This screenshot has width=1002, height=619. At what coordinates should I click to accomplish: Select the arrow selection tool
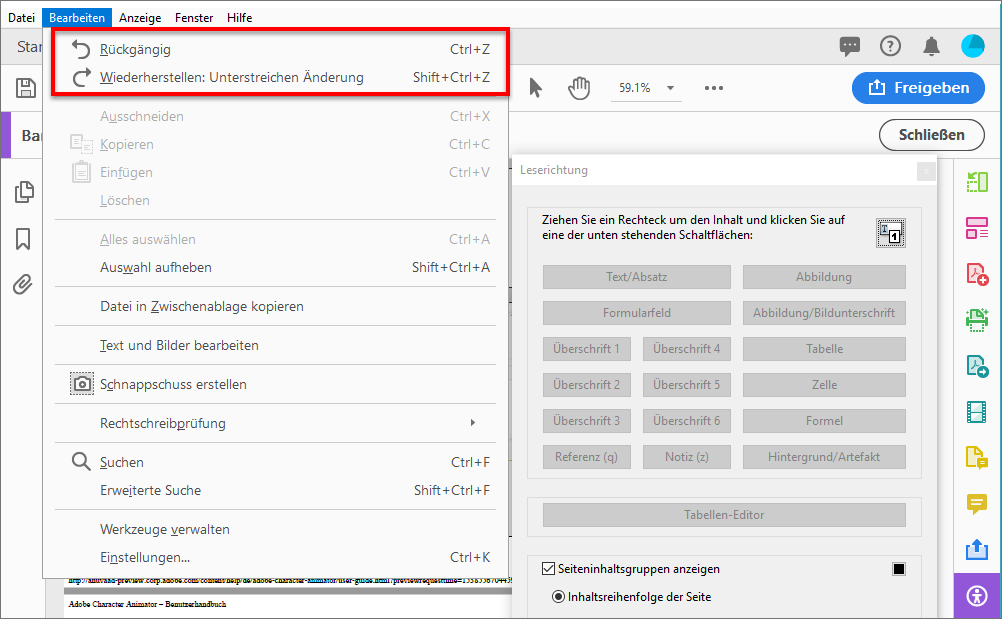(x=535, y=88)
